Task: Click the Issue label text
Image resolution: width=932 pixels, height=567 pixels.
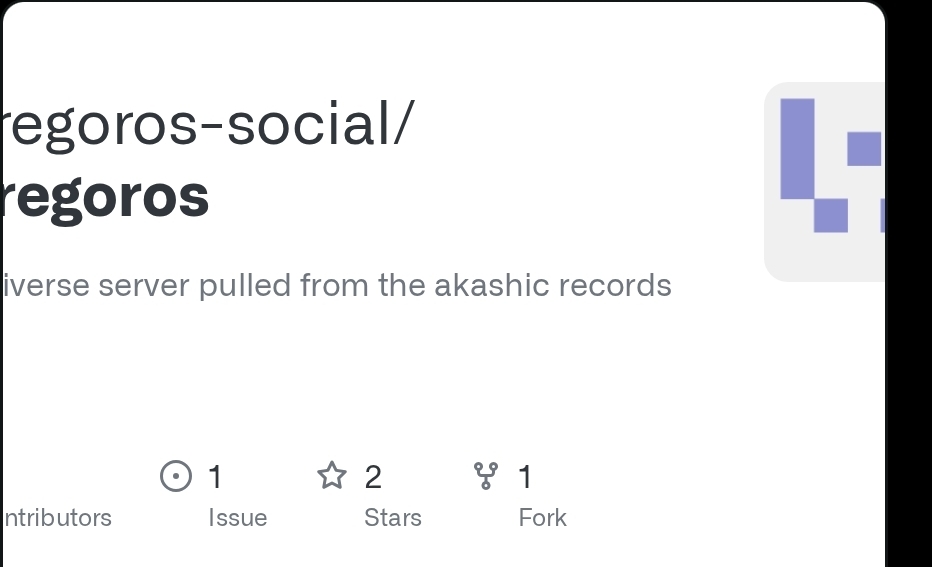Action: pyautogui.click(x=238, y=518)
